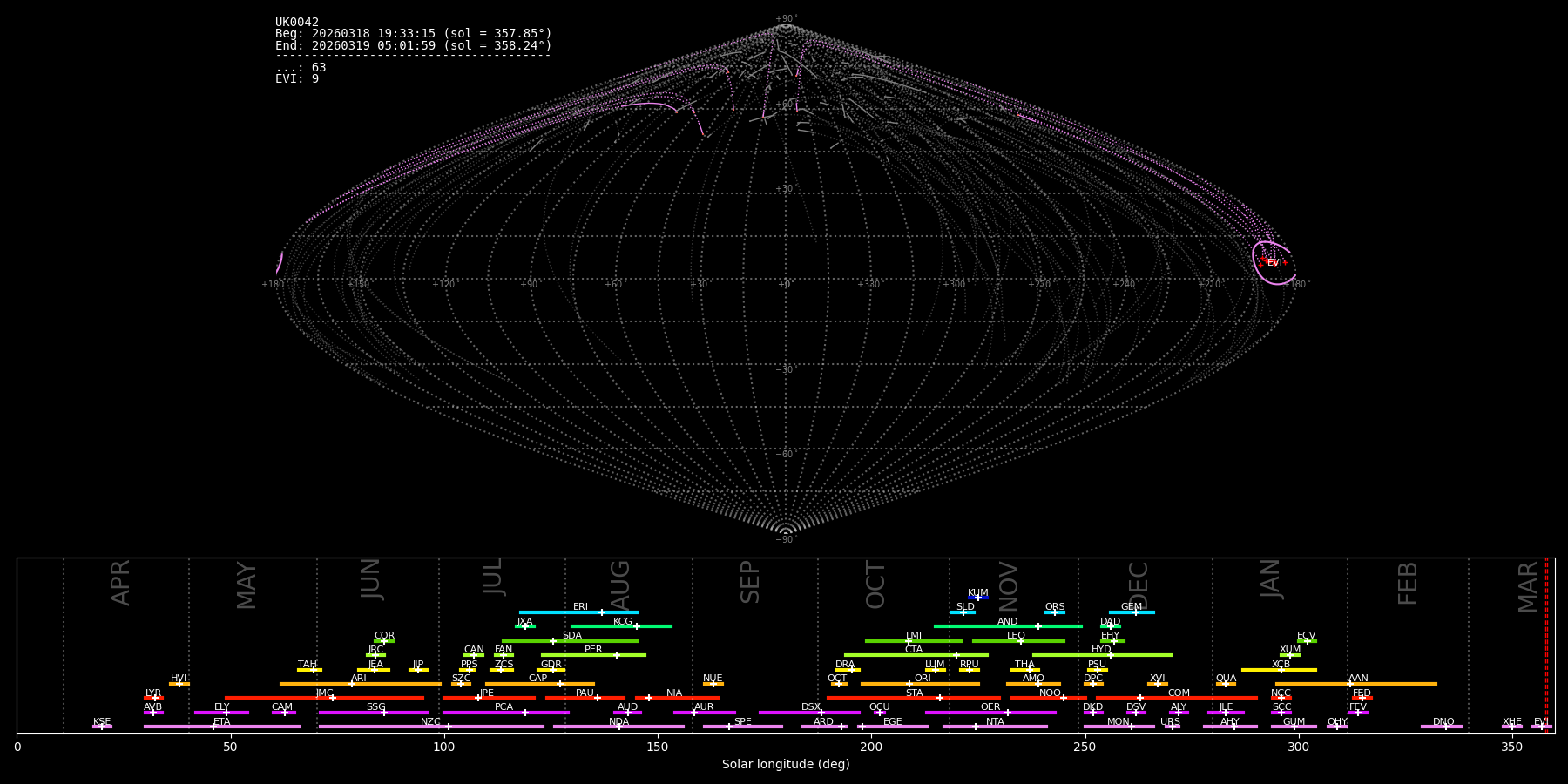Click the MAR month label in timeline
Image resolution: width=1568 pixels, height=784 pixels.
1528,586
